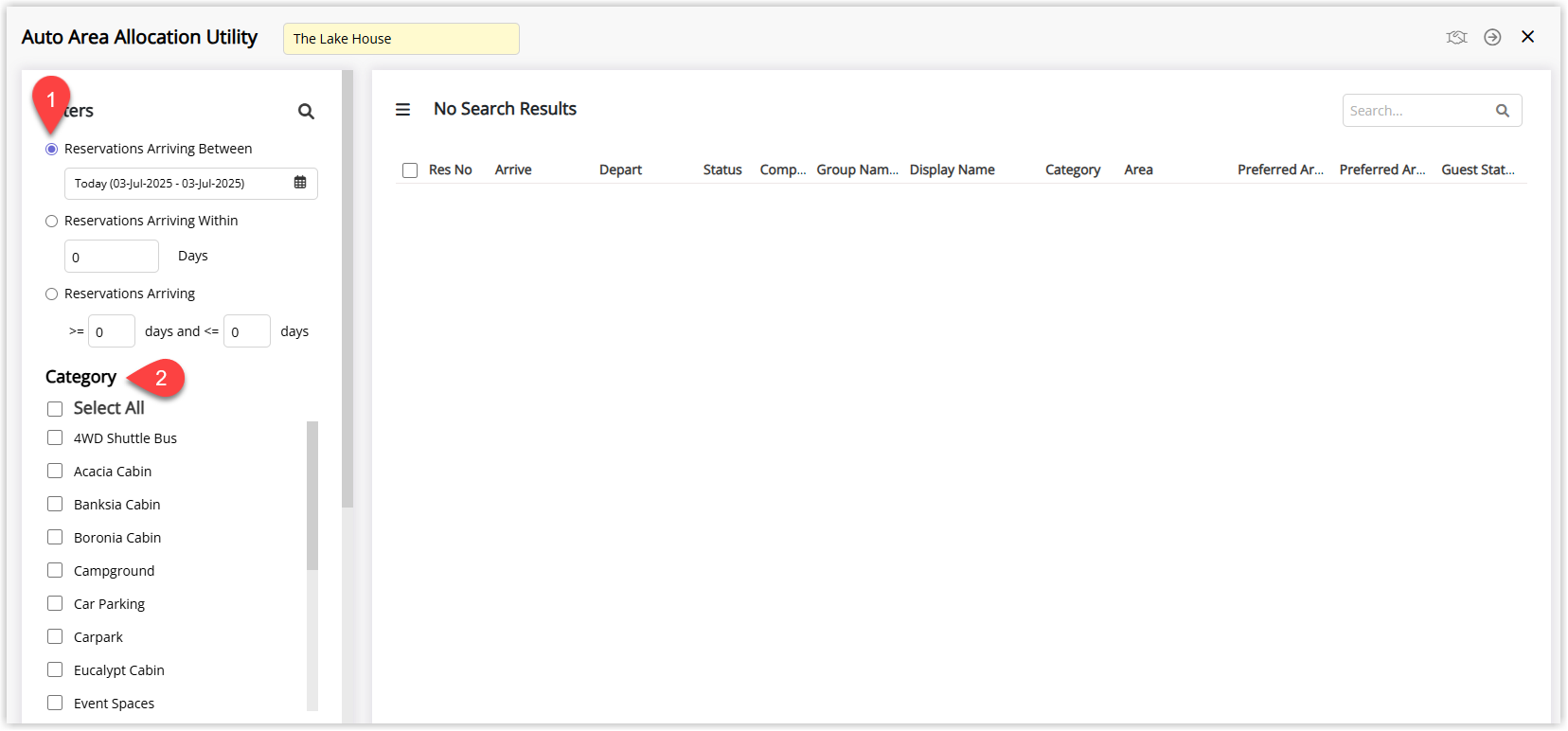This screenshot has width=1568, height=731.
Task: Check the Banksia Cabin category
Action: (55, 505)
